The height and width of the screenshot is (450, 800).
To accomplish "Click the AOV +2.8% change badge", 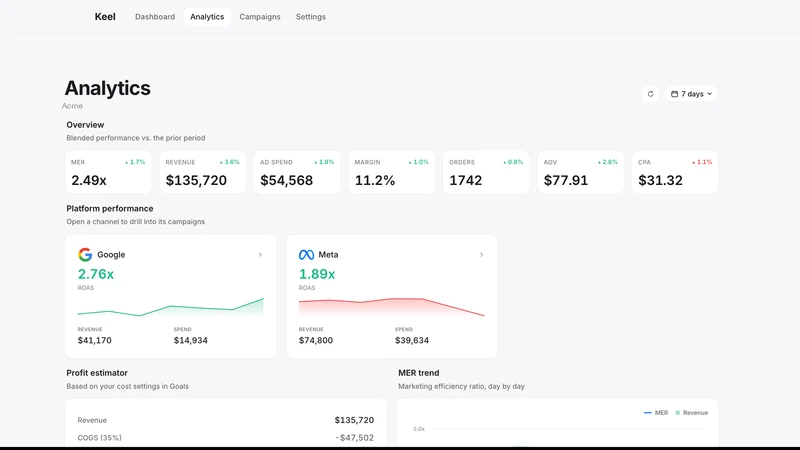I will click(608, 162).
